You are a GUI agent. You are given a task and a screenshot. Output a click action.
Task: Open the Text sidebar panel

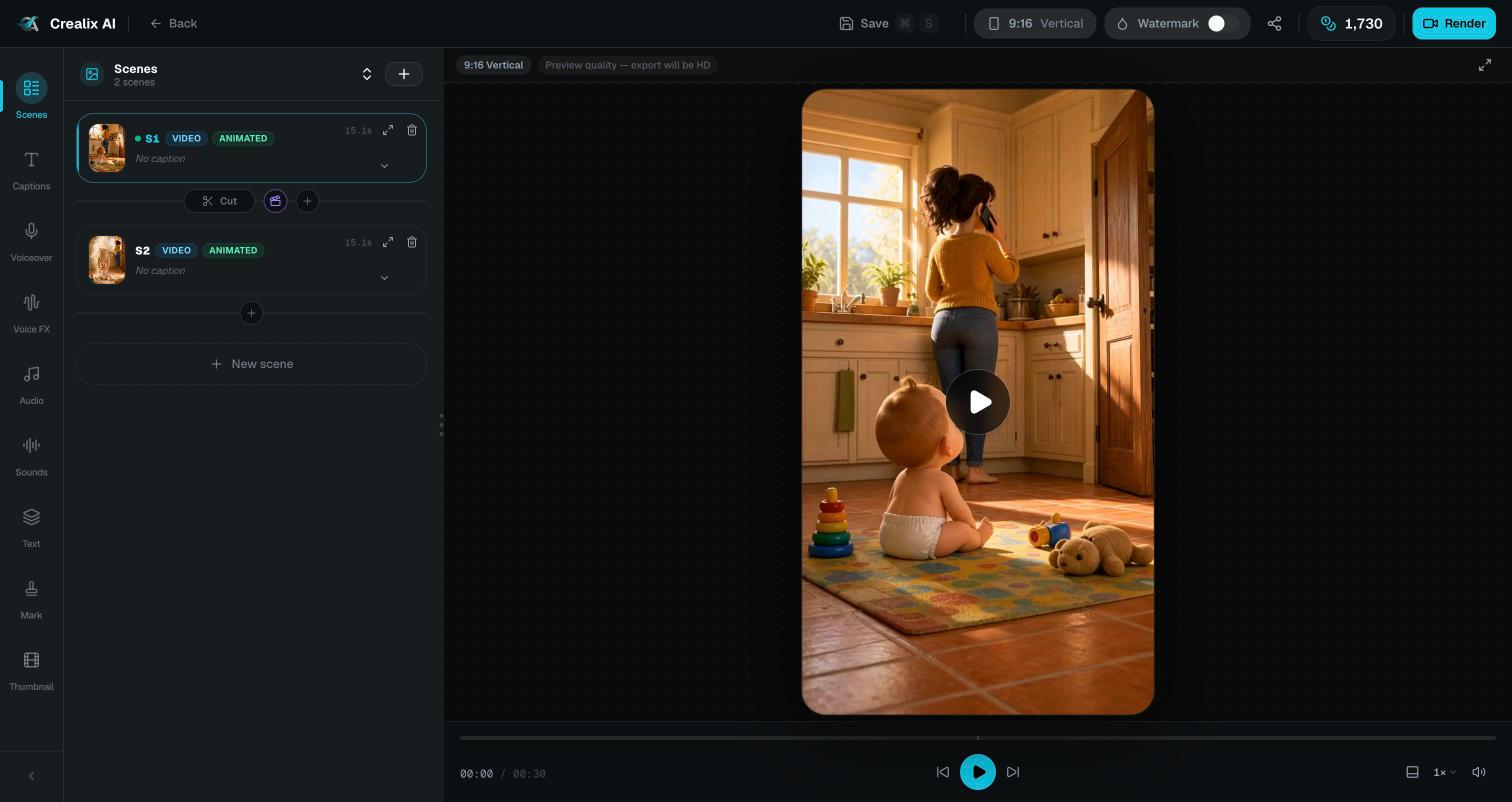31,527
